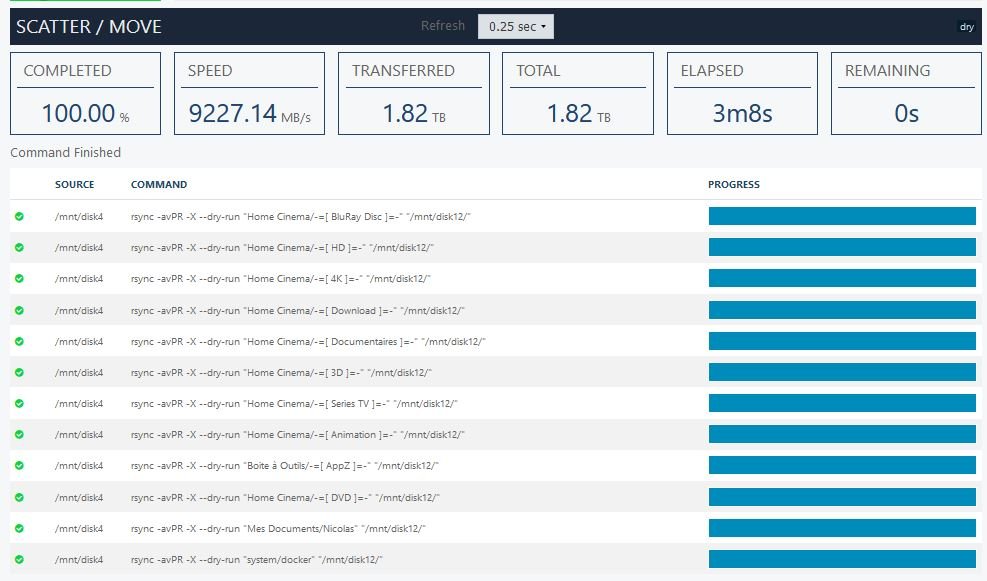
Task: Click green check icon for Mes Documents/Nicolas row
Action: click(20, 528)
